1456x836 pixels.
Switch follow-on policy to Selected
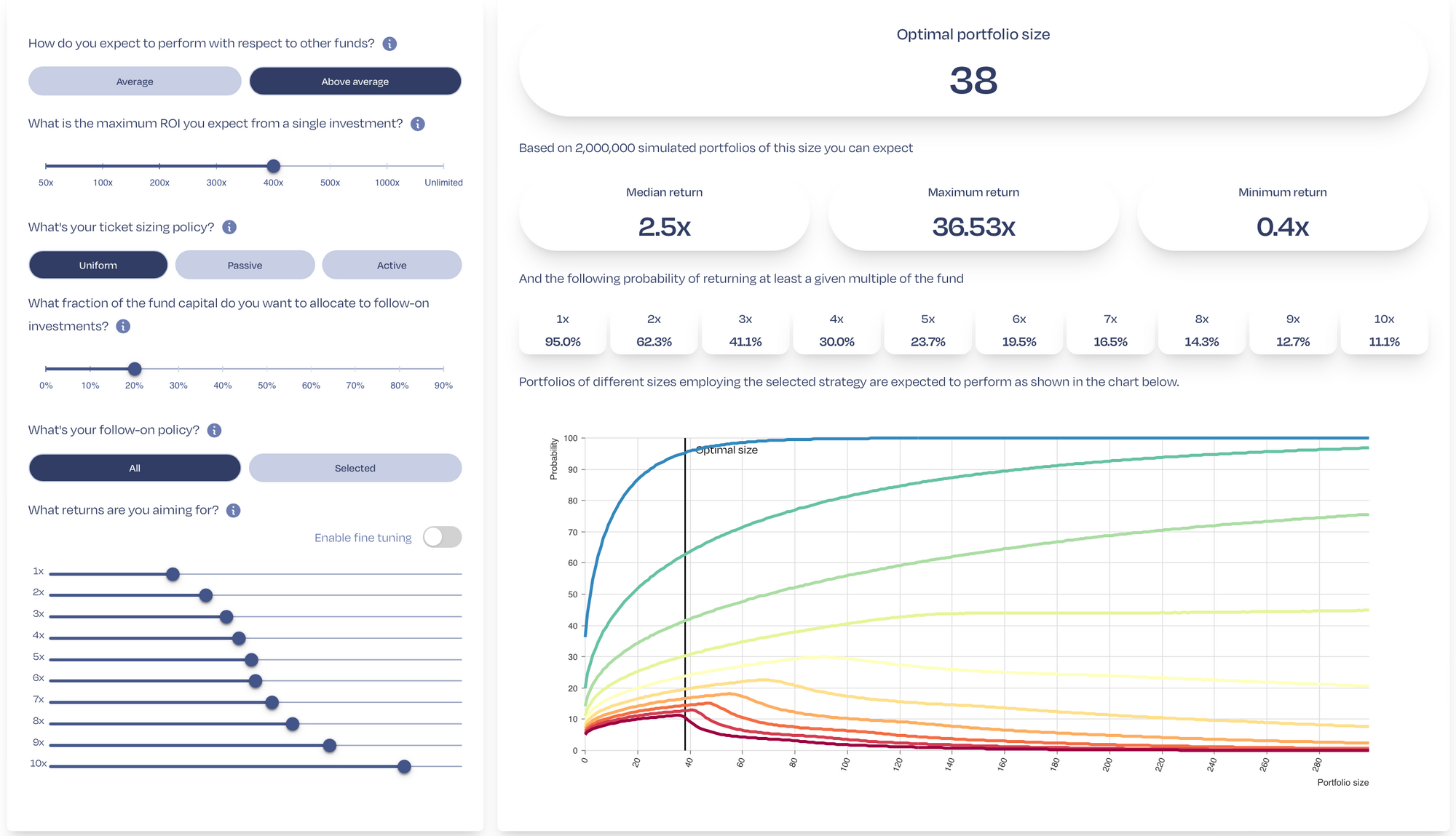(x=355, y=468)
